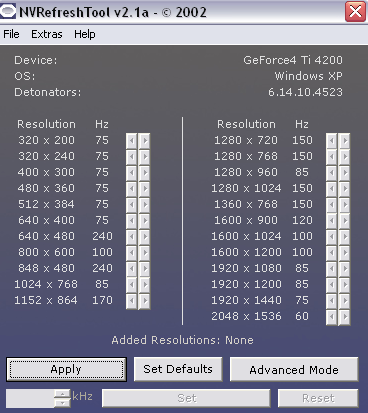Decrease Hz for 320 x 240
This screenshot has width=368, height=413.
(x=132, y=157)
